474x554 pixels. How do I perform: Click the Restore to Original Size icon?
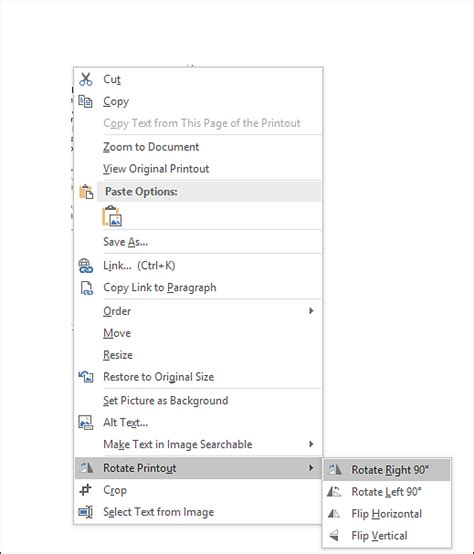pos(86,377)
